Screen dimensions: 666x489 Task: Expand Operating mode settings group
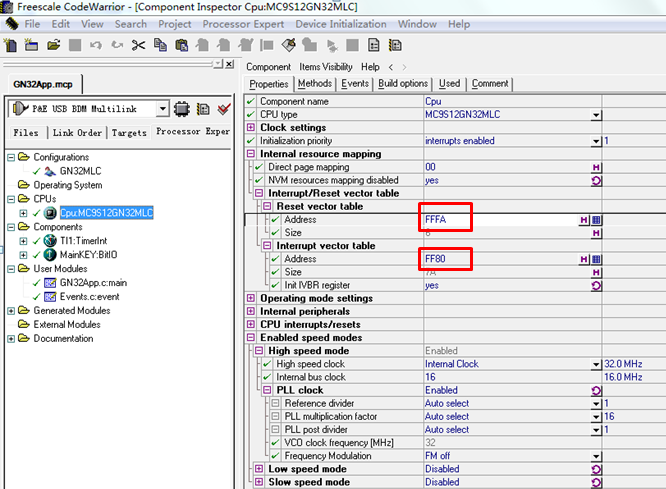coord(251,298)
